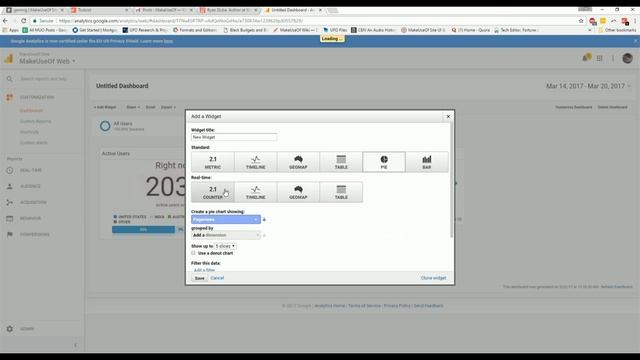Select the Standard Metric widget type

point(213,162)
